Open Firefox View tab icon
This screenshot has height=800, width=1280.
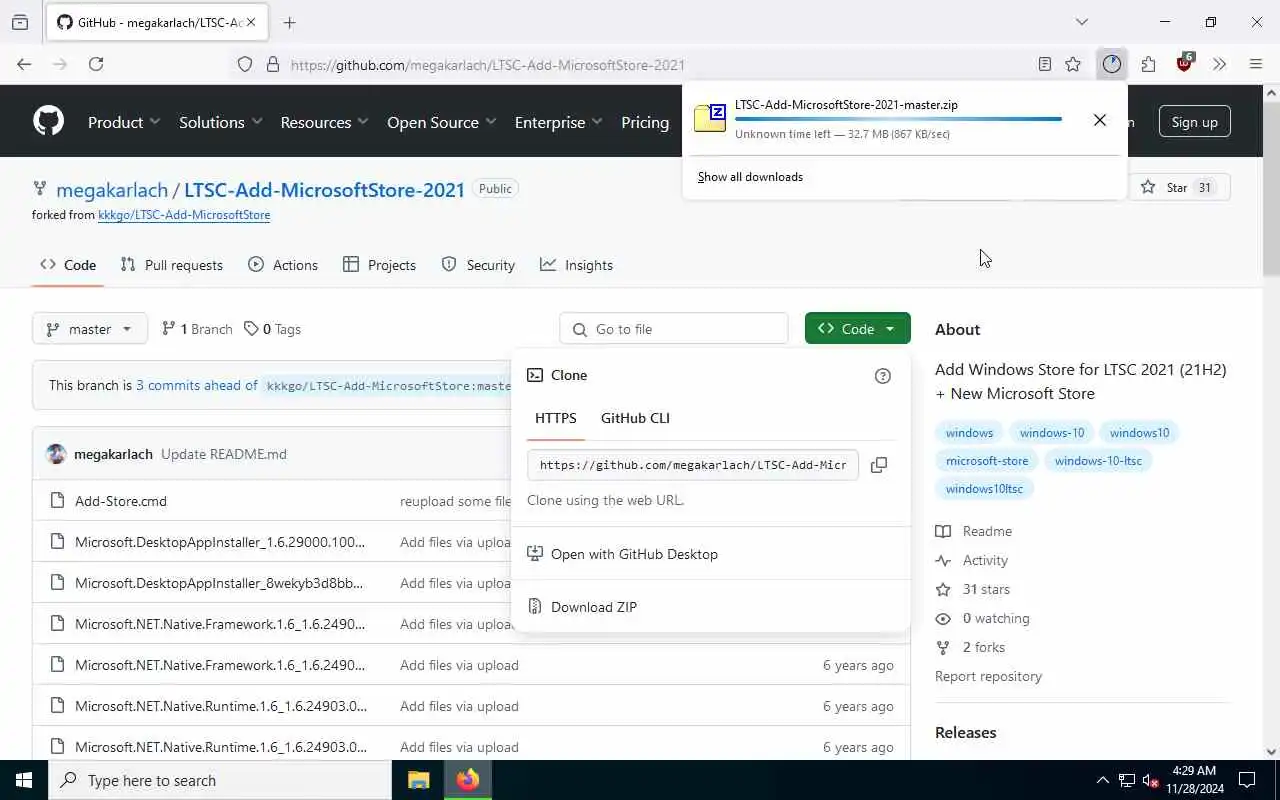20,22
